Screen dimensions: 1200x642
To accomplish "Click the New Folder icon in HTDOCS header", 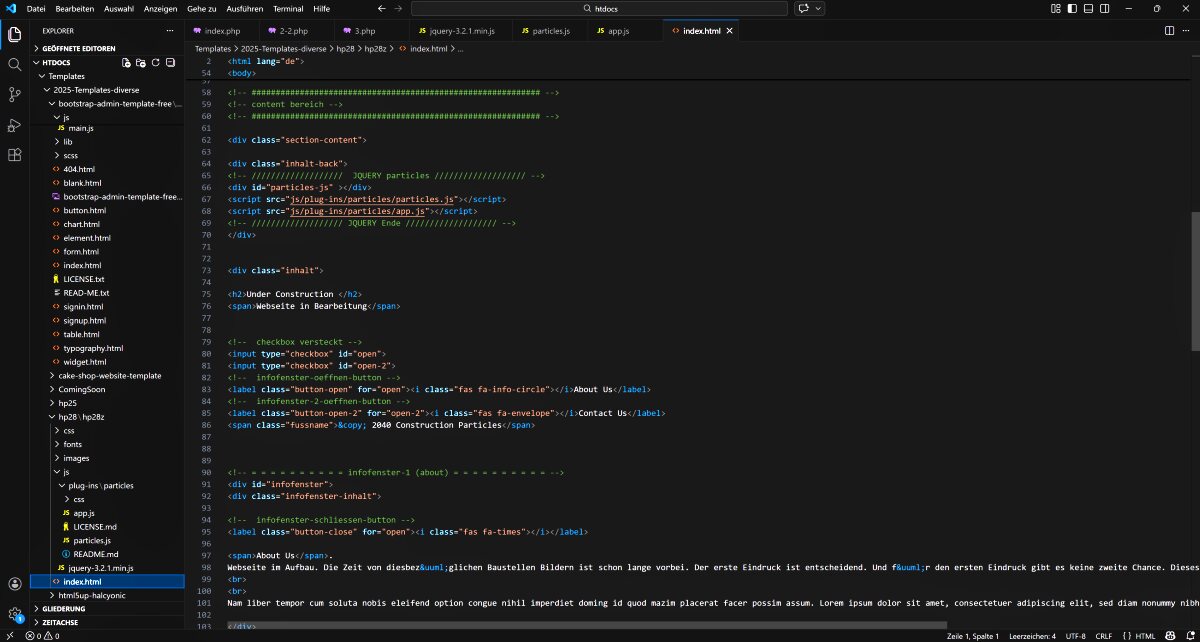I will coord(141,62).
